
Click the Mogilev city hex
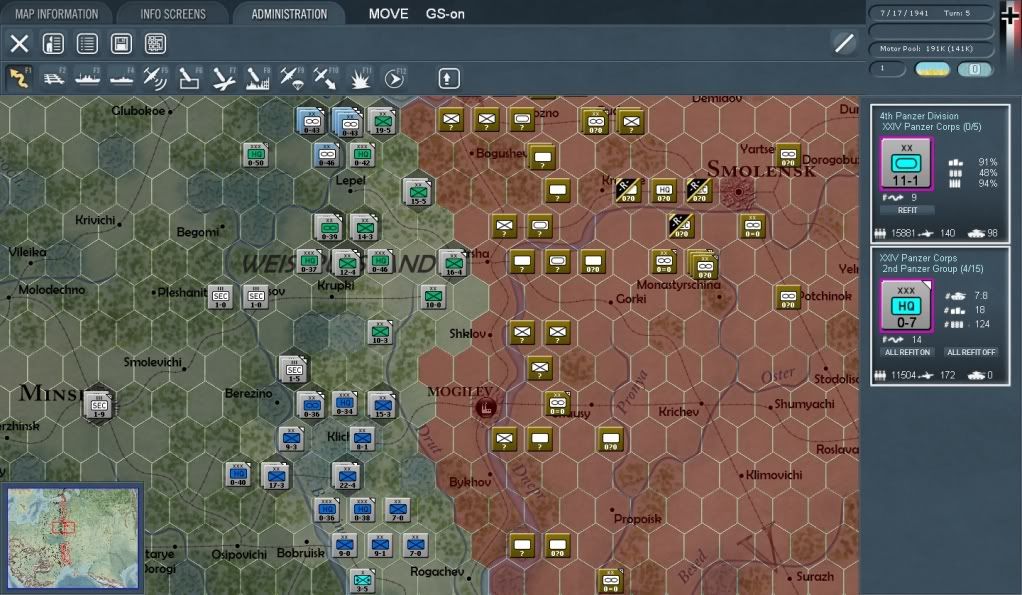pyautogui.click(x=486, y=408)
